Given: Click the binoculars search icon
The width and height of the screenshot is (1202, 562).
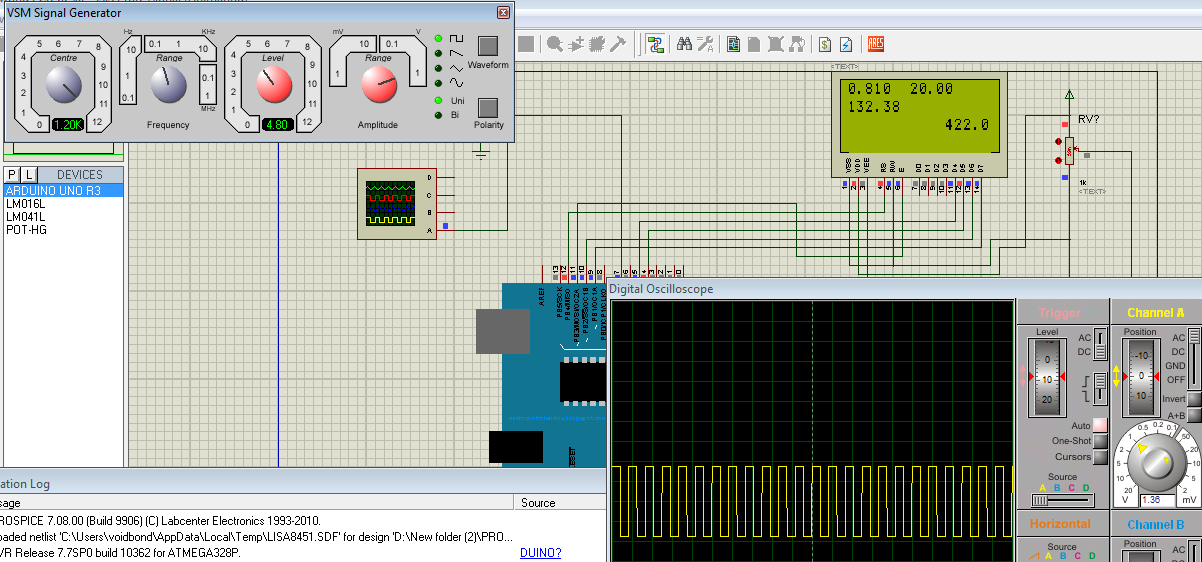Looking at the screenshot, I should (685, 44).
